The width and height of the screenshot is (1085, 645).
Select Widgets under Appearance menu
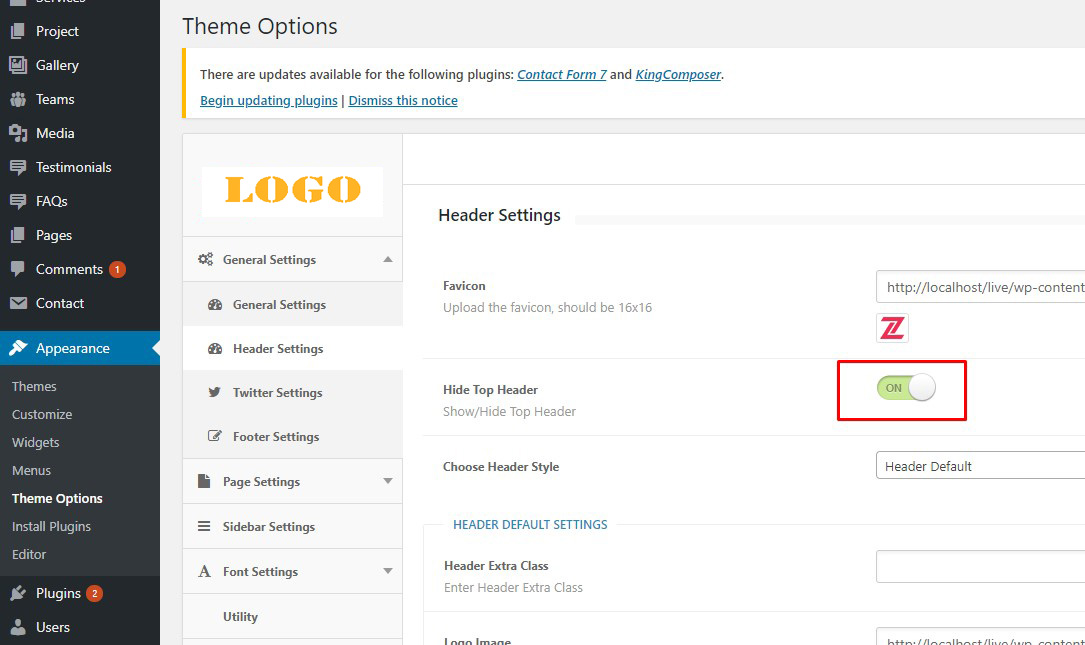point(36,442)
